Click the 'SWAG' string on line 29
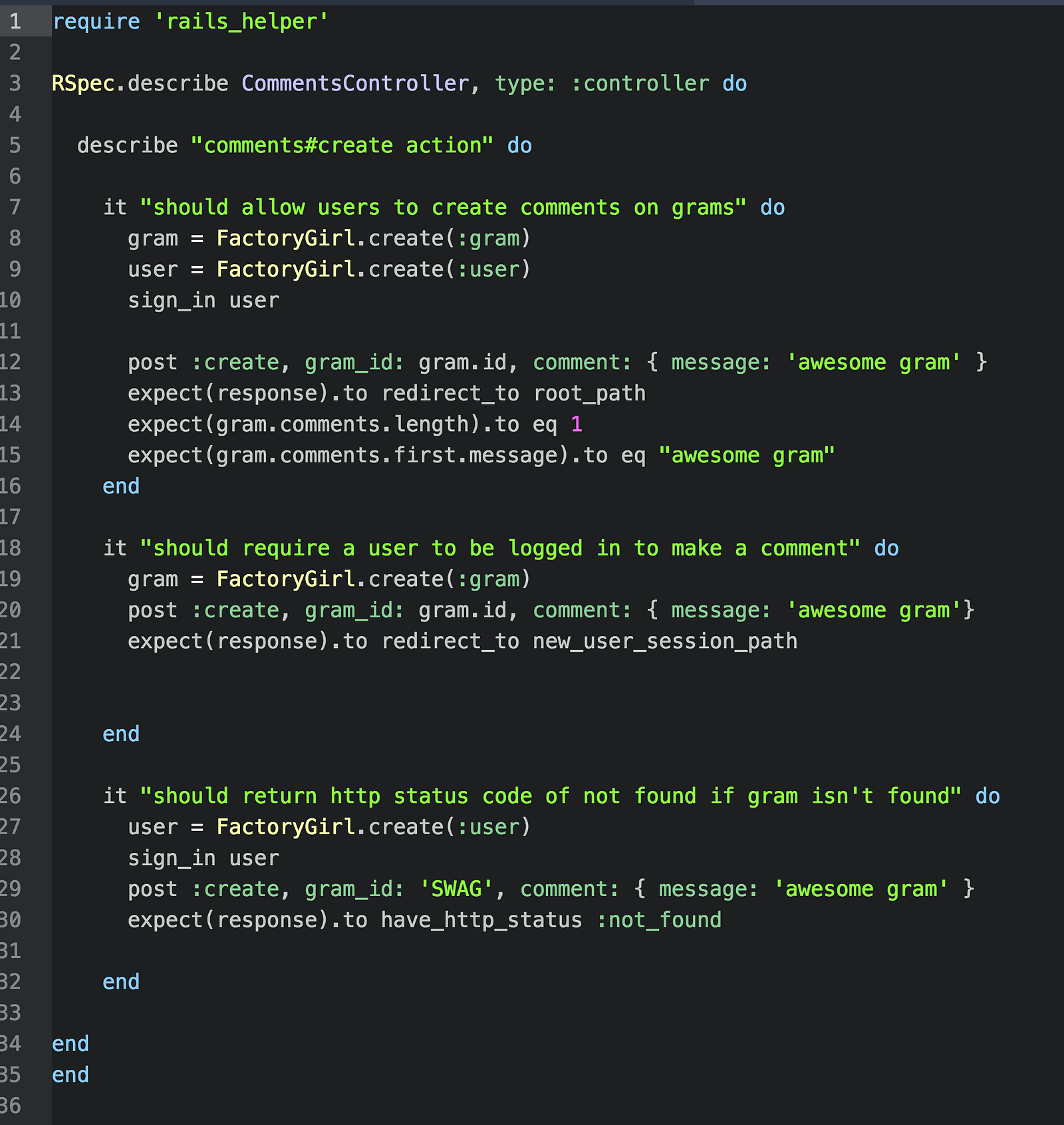Screen dimensions: 1064x1125 [x=456, y=889]
